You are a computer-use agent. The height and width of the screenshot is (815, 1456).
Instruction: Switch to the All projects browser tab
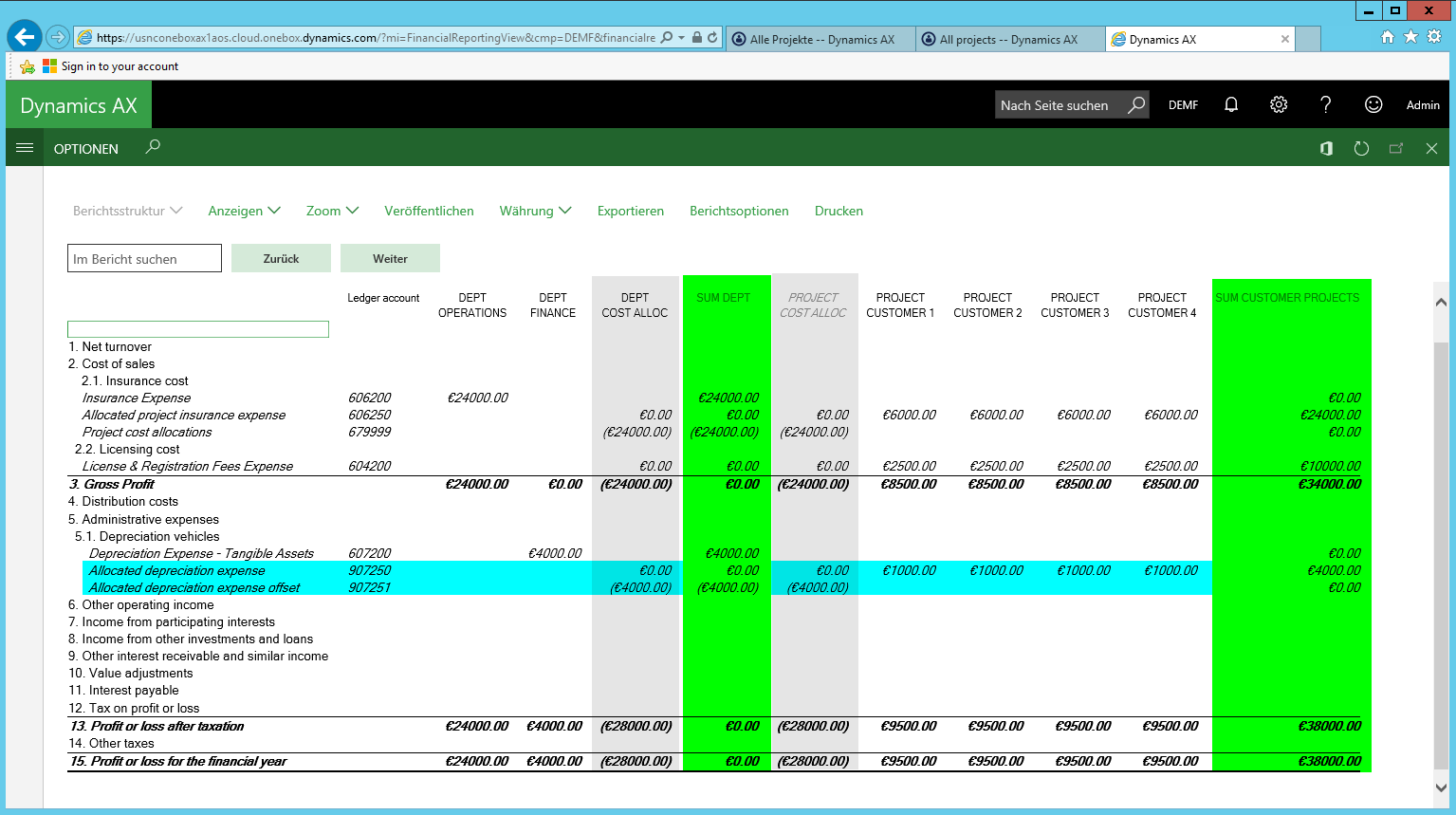click(1008, 40)
